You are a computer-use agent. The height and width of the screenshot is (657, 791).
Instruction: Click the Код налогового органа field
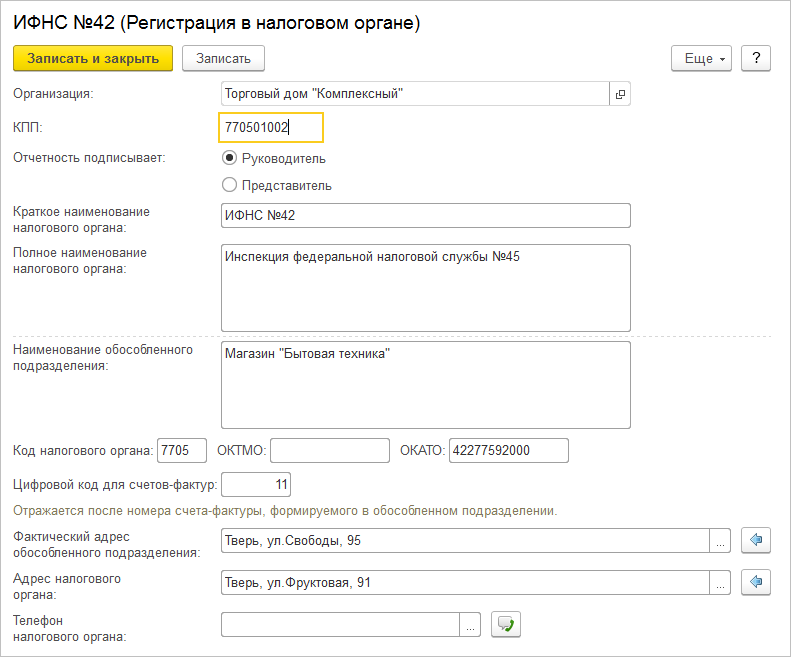[x=182, y=450]
